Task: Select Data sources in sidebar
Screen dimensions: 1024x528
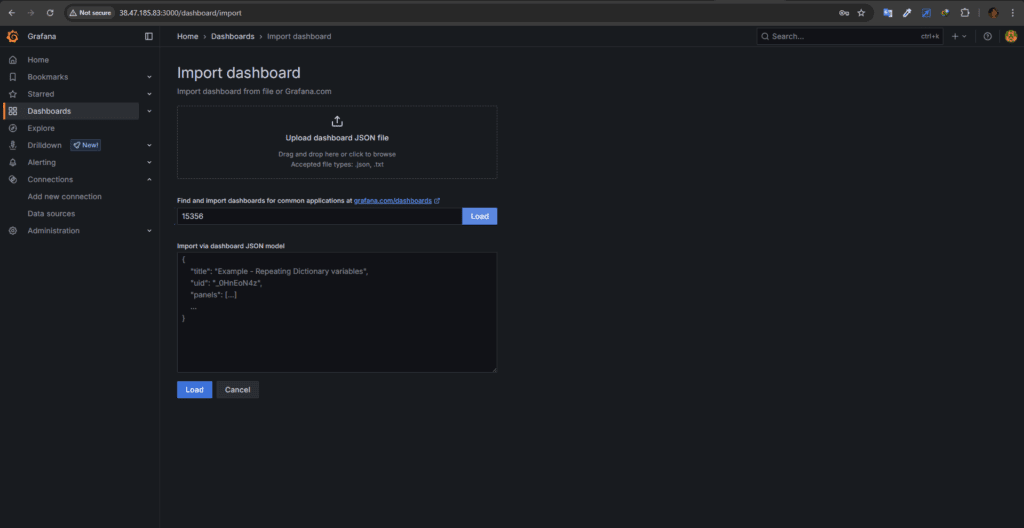Action: click(x=51, y=214)
